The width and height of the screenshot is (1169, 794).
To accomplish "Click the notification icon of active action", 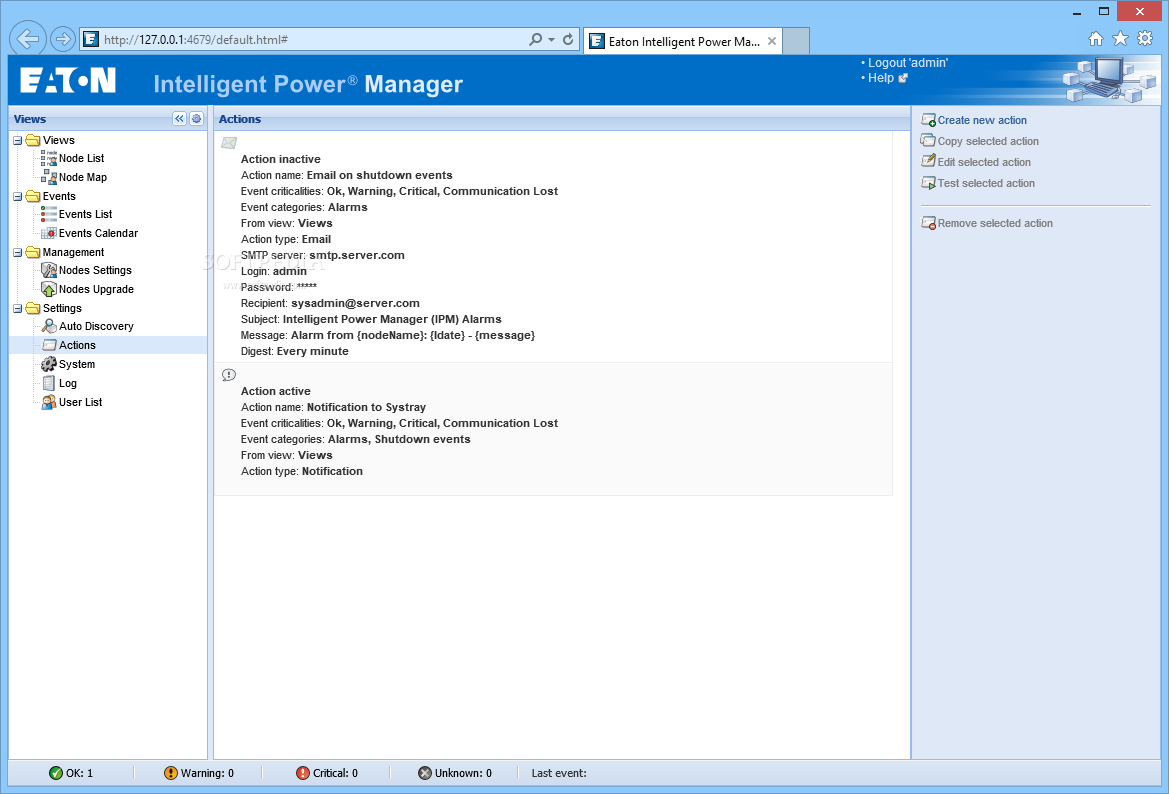I will (x=229, y=374).
